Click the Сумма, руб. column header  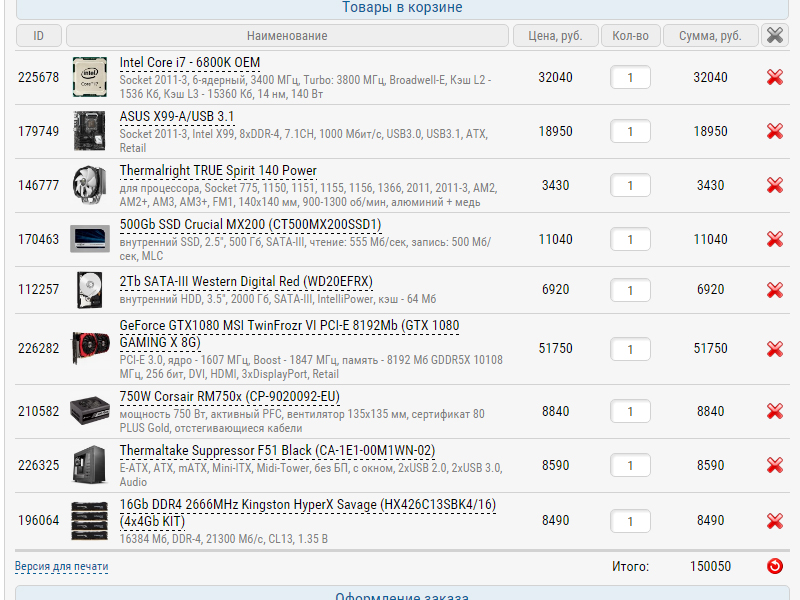(710, 36)
